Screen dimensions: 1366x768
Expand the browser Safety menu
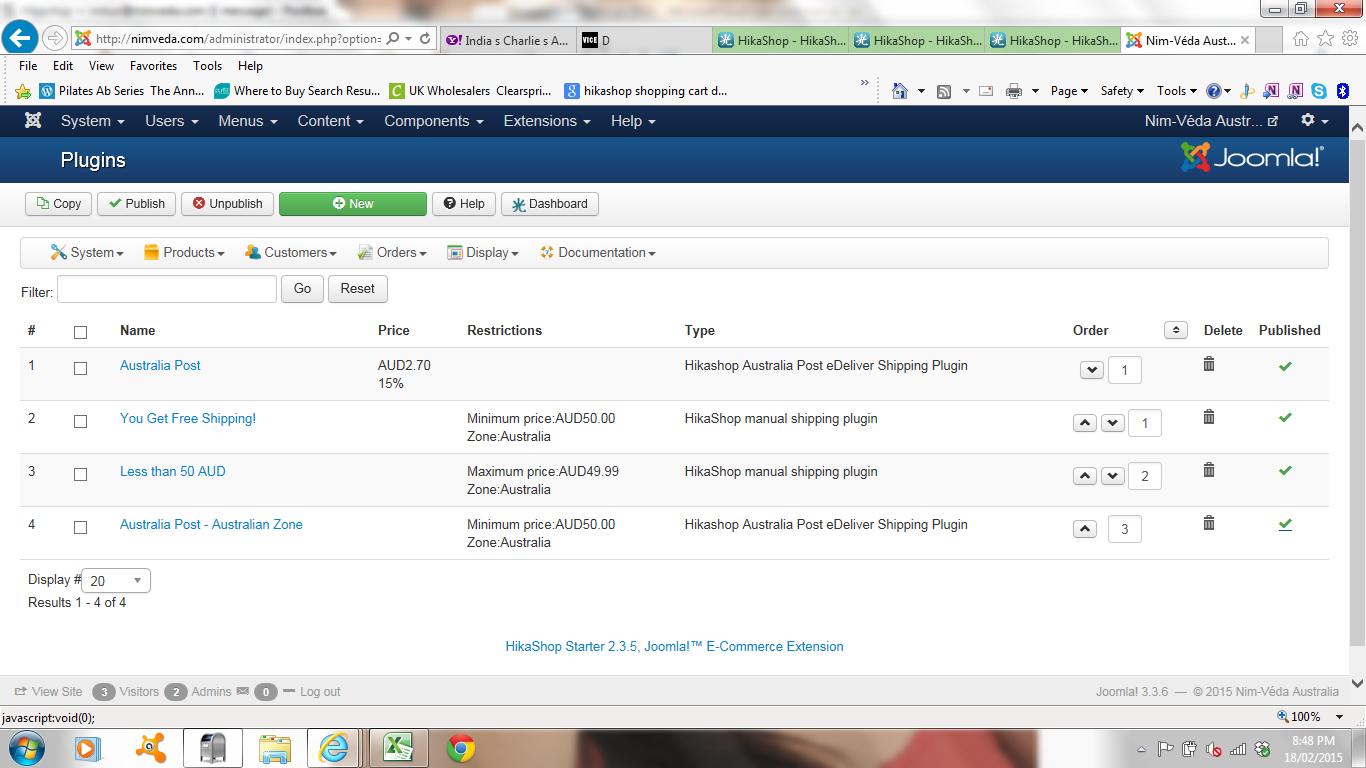click(x=1122, y=91)
